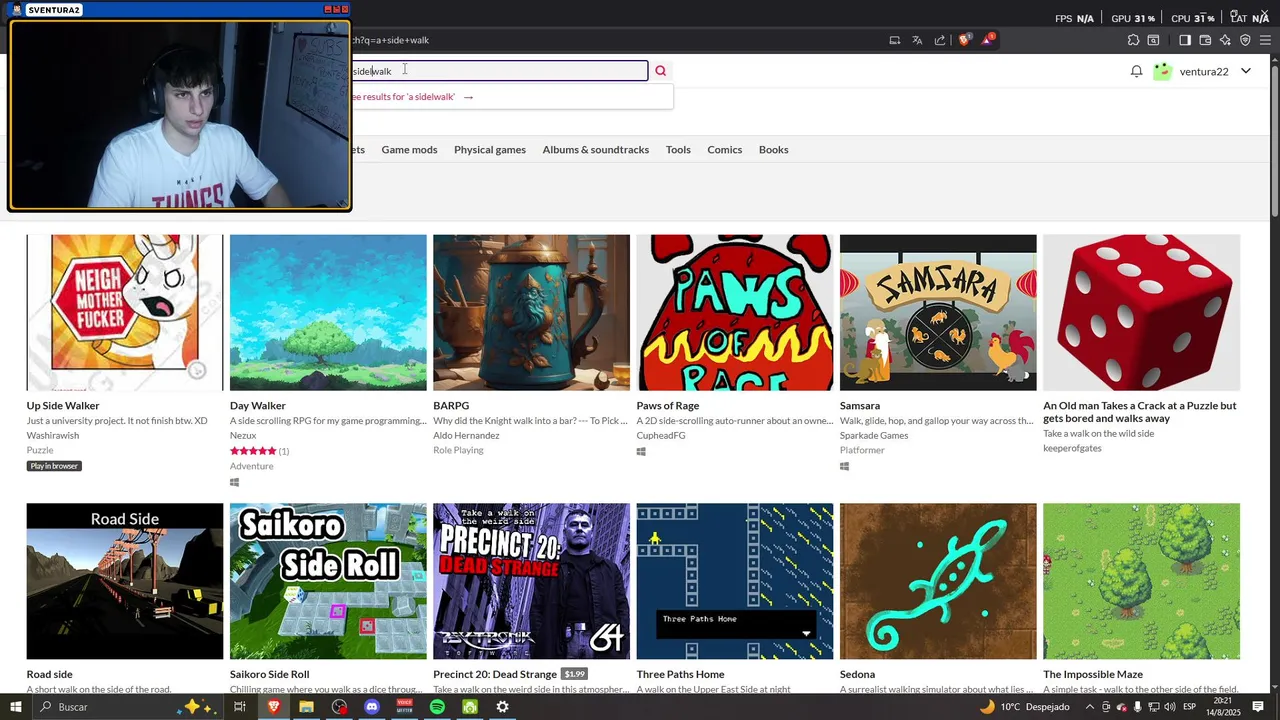
Task: Open the Brave Wallet icon
Action: (x=1205, y=40)
